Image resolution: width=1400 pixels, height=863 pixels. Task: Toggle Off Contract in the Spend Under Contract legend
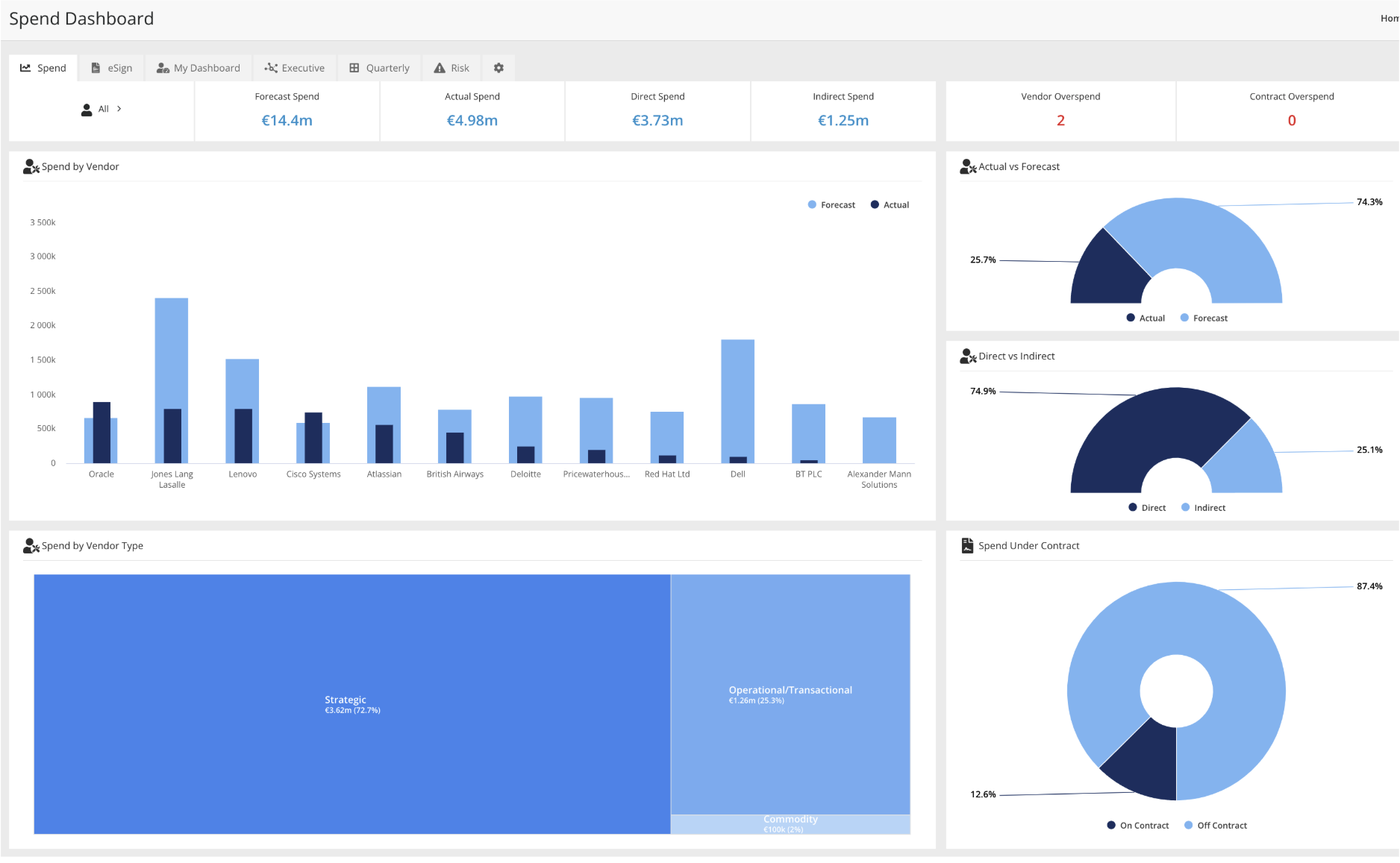pyautogui.click(x=1214, y=825)
